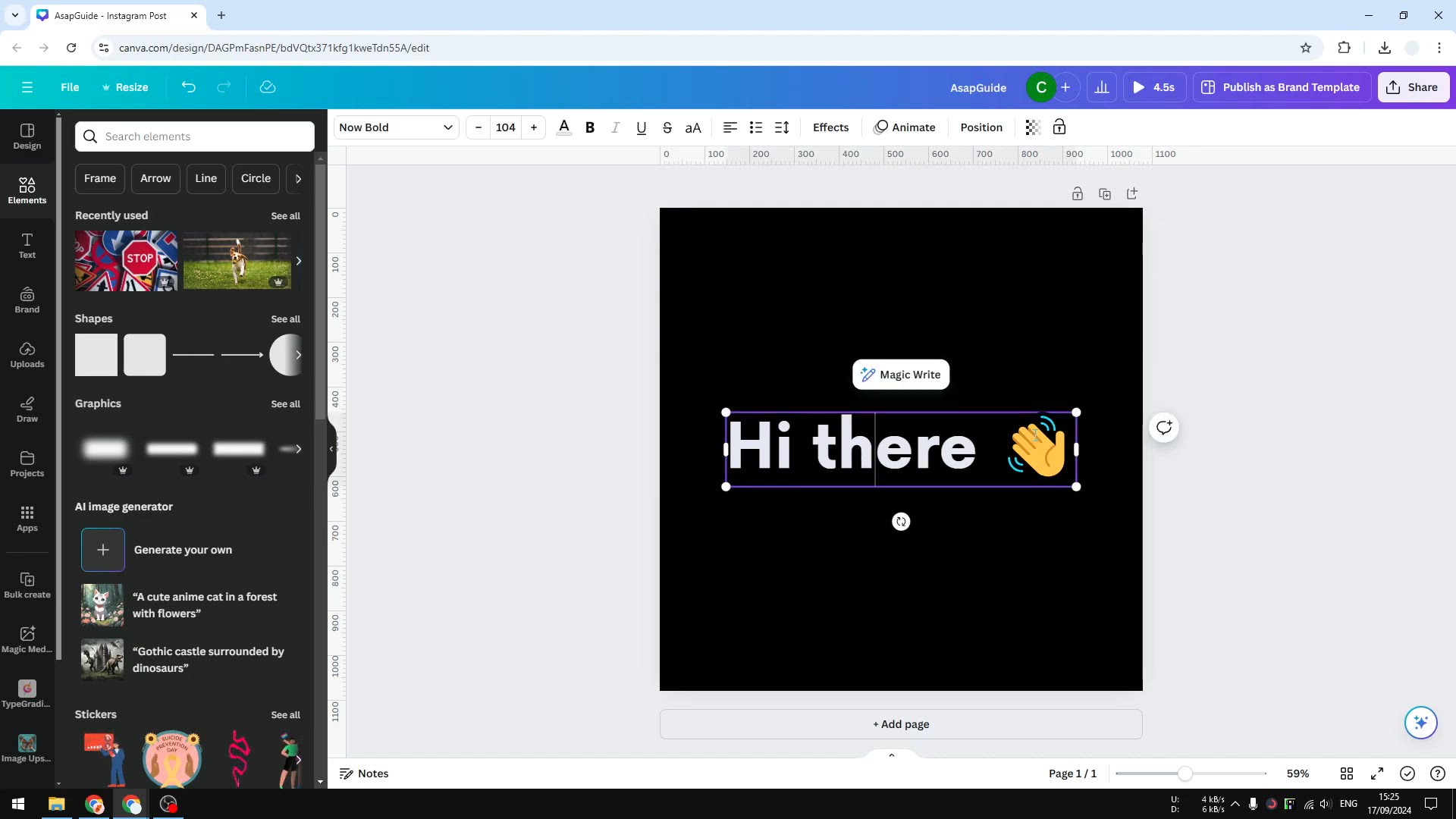Change text alignment
This screenshot has width=1456, height=819.
pyautogui.click(x=730, y=127)
